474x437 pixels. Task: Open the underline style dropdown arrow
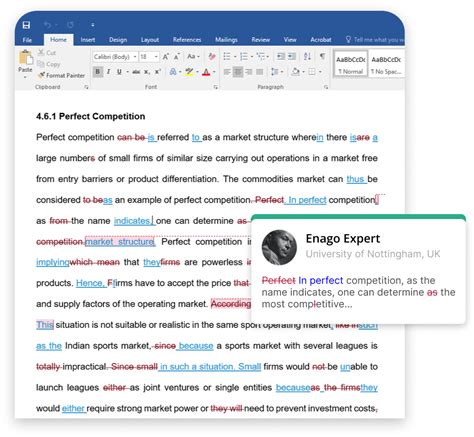coord(127,72)
